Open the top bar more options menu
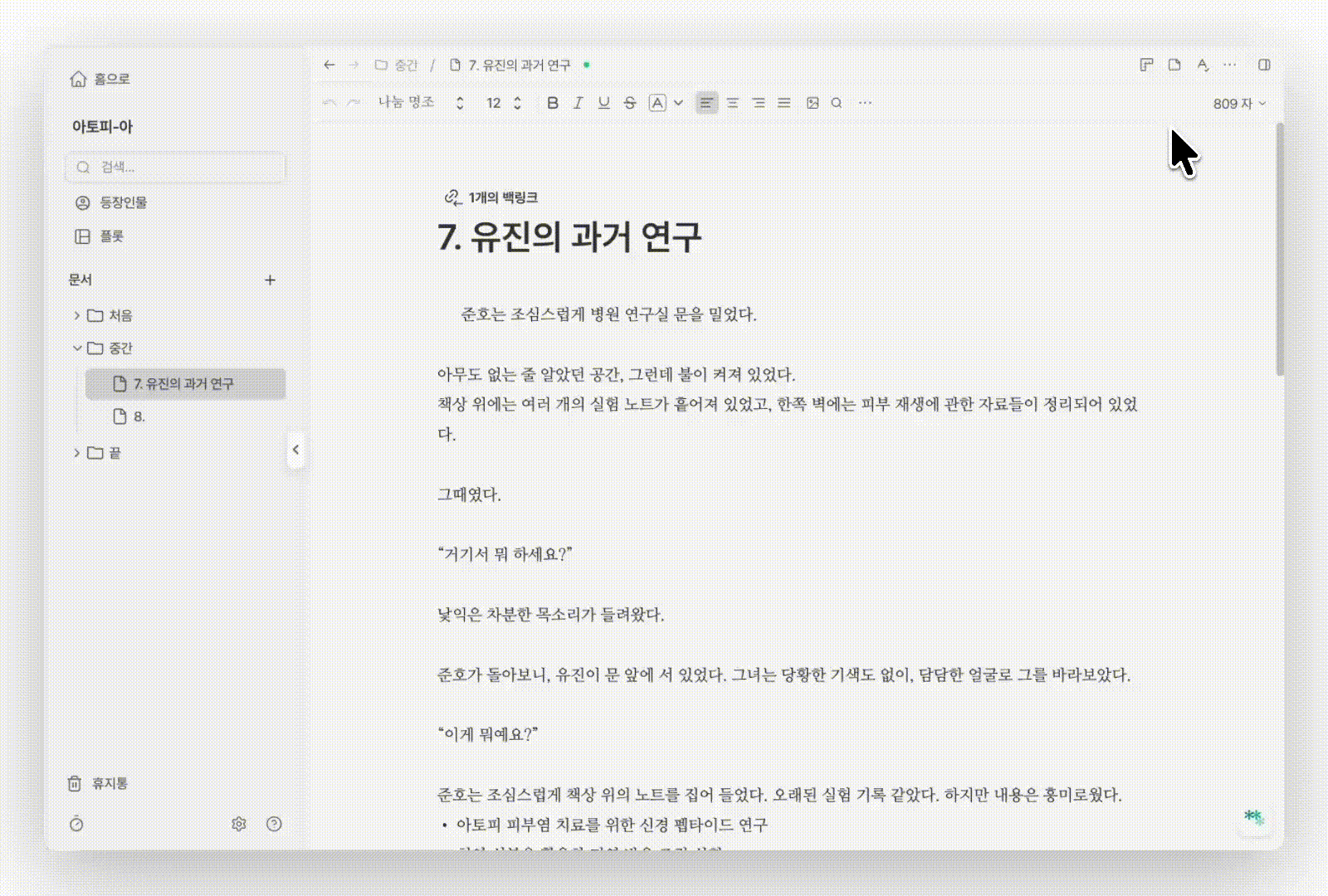 click(1230, 65)
